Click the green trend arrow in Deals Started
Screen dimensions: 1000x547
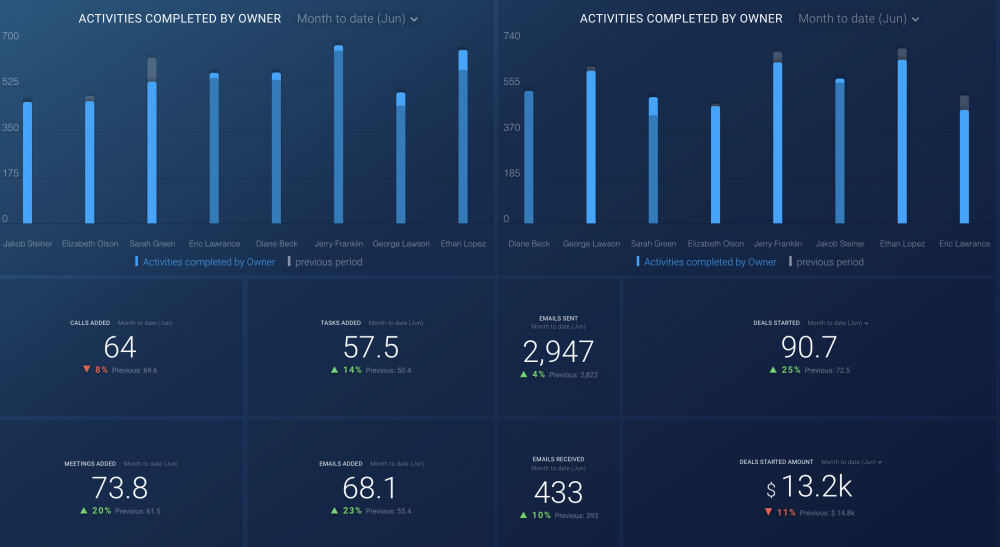click(773, 370)
